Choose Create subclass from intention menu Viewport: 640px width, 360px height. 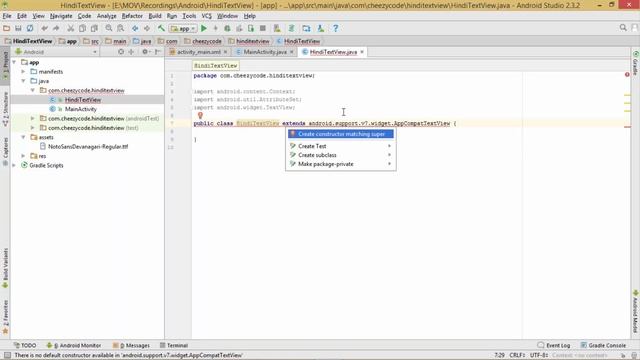pos(341,155)
